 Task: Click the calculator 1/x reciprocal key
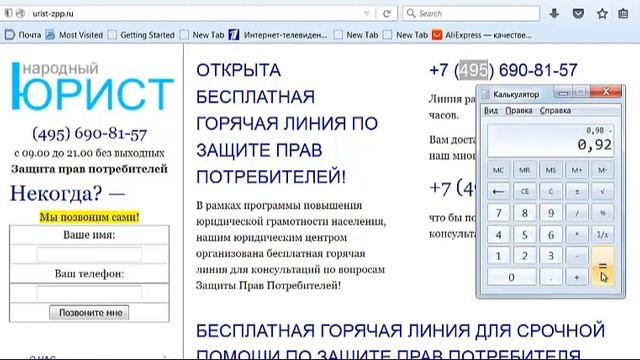pyautogui.click(x=602, y=235)
